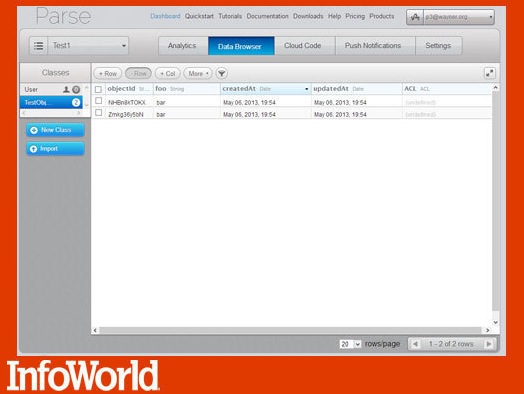Open the Push Notifications tab

point(374,46)
